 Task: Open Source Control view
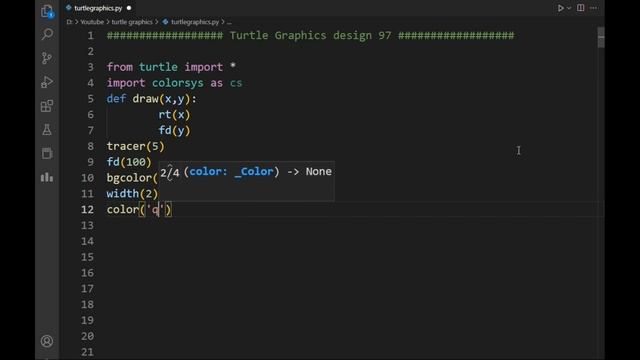pyautogui.click(x=47, y=58)
